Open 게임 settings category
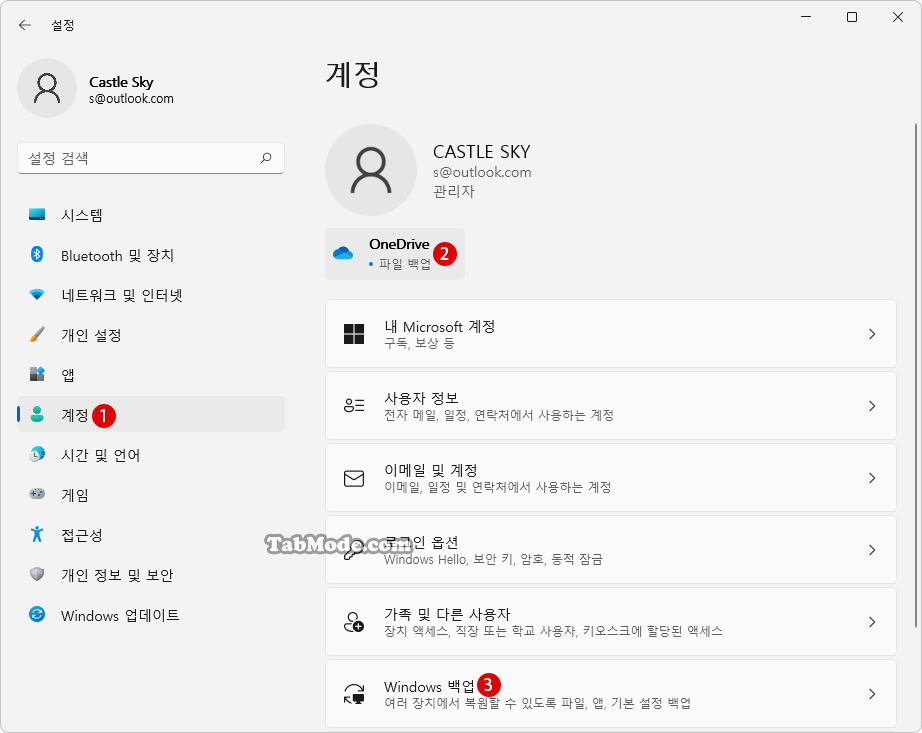The width and height of the screenshot is (922, 733). (x=151, y=494)
